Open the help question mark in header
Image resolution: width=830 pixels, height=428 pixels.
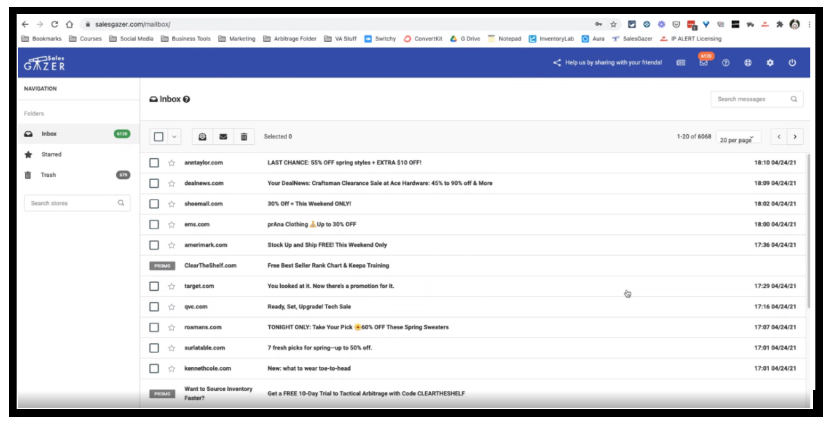pos(726,62)
